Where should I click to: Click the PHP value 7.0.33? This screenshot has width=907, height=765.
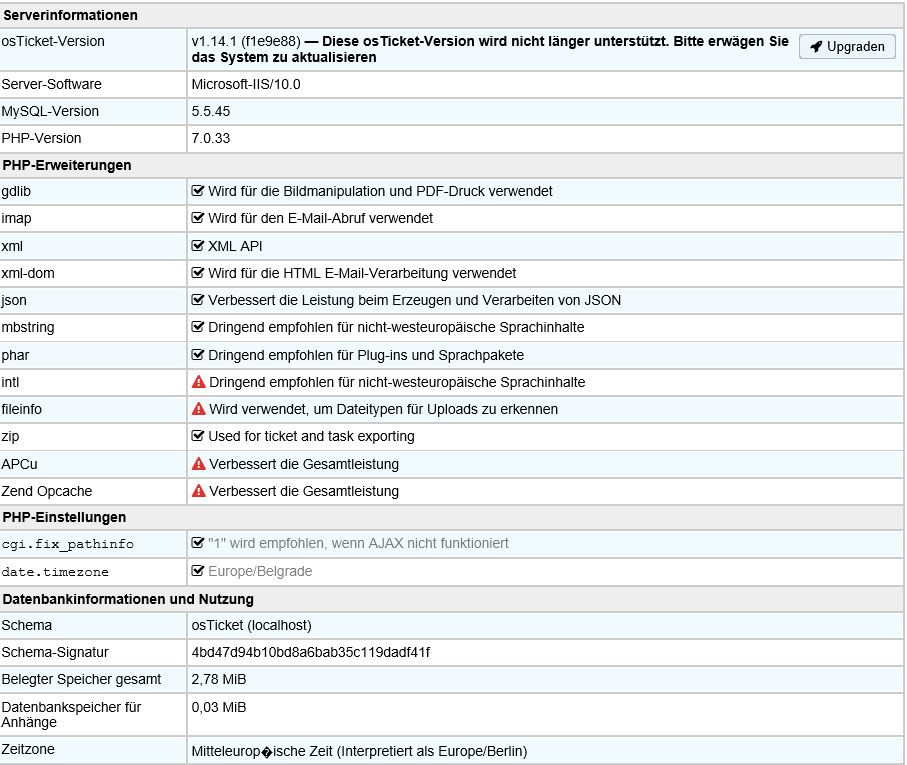[211, 138]
